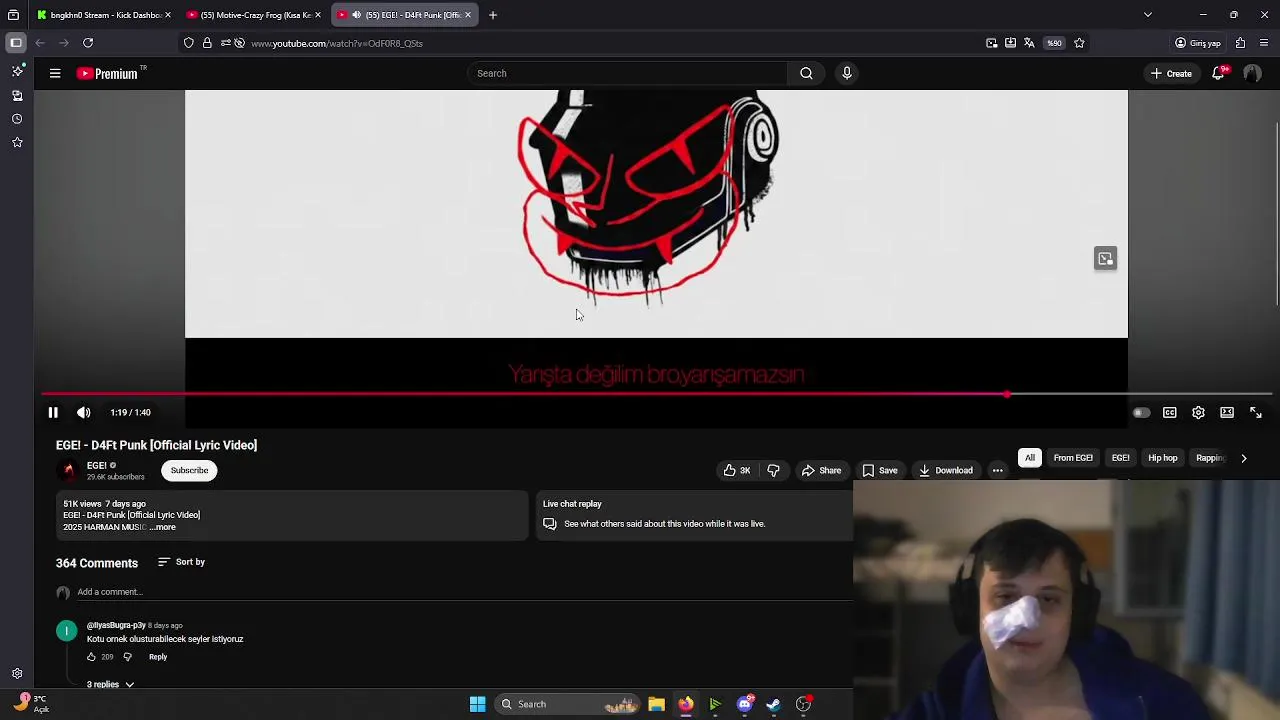The image size is (1280, 720).
Task: Open YouTube notifications bell
Action: [1218, 73]
